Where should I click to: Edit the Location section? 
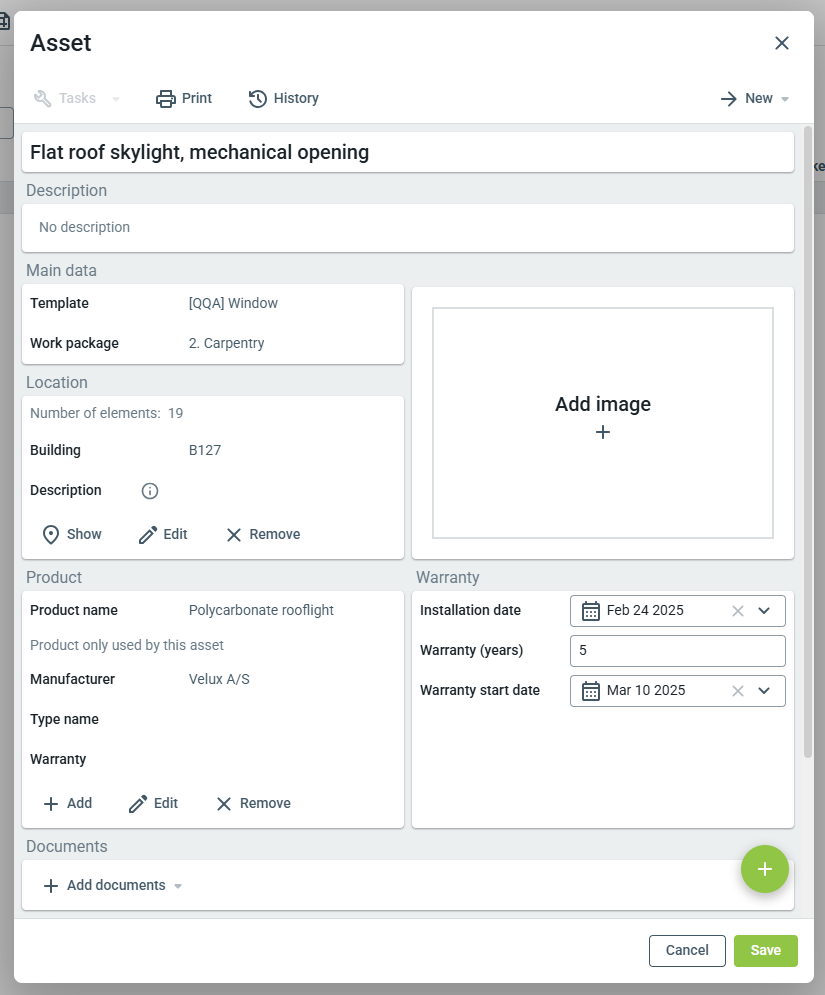click(163, 534)
